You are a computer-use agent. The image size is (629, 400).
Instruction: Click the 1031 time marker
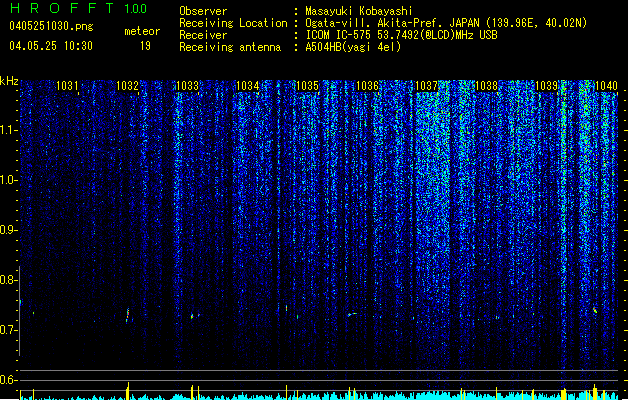(67, 86)
